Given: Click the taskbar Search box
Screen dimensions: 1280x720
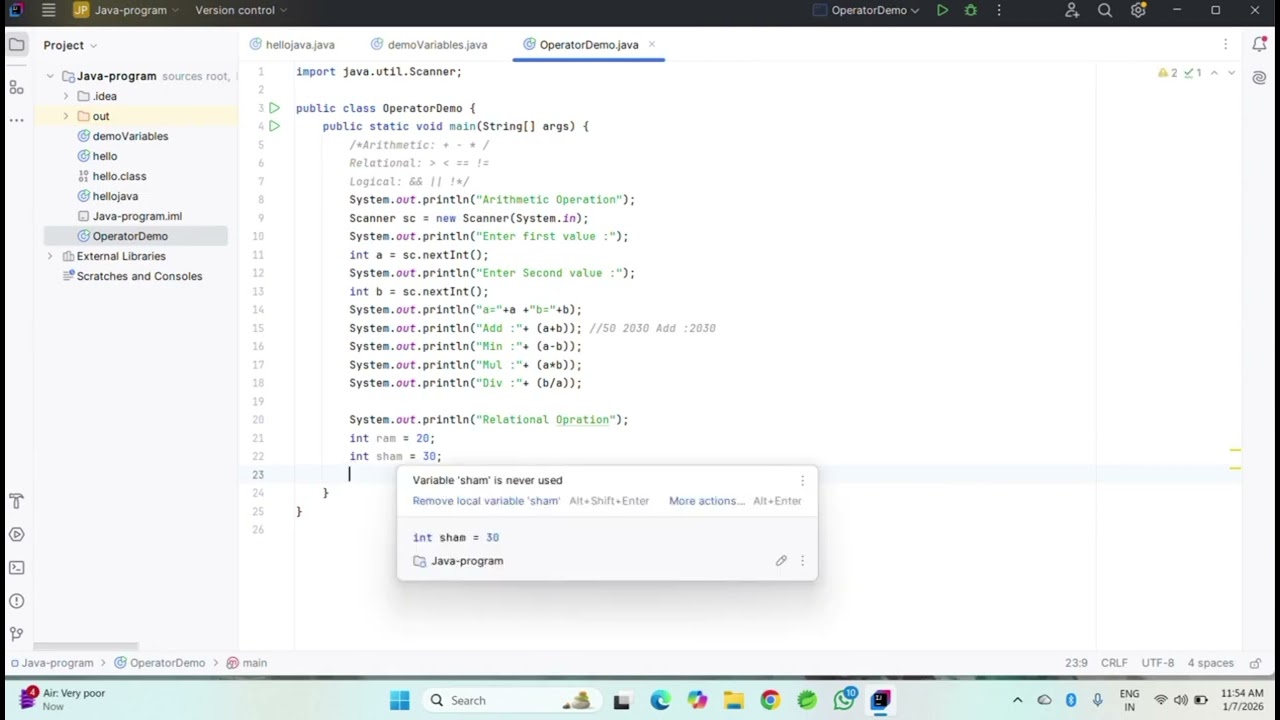Looking at the screenshot, I should (510, 700).
